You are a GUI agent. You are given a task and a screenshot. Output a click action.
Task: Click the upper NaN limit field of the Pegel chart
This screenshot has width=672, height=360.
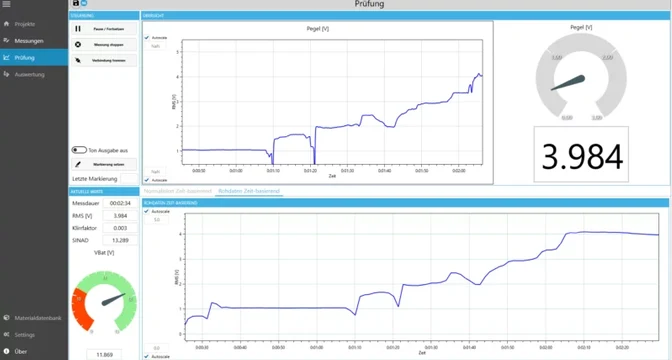[x=156, y=46]
